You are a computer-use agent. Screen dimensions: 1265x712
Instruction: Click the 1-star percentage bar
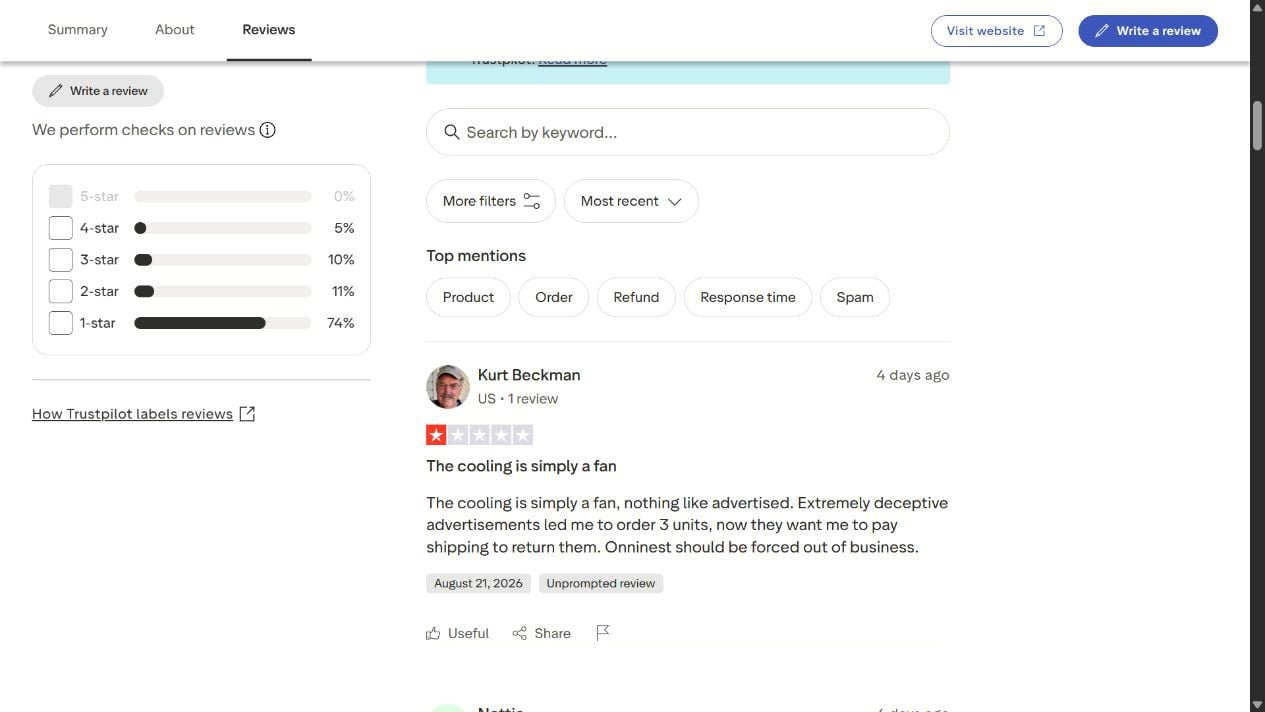click(x=223, y=323)
